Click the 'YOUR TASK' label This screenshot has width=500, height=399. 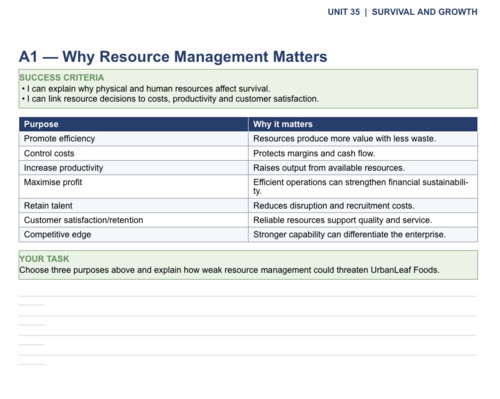click(x=44, y=259)
